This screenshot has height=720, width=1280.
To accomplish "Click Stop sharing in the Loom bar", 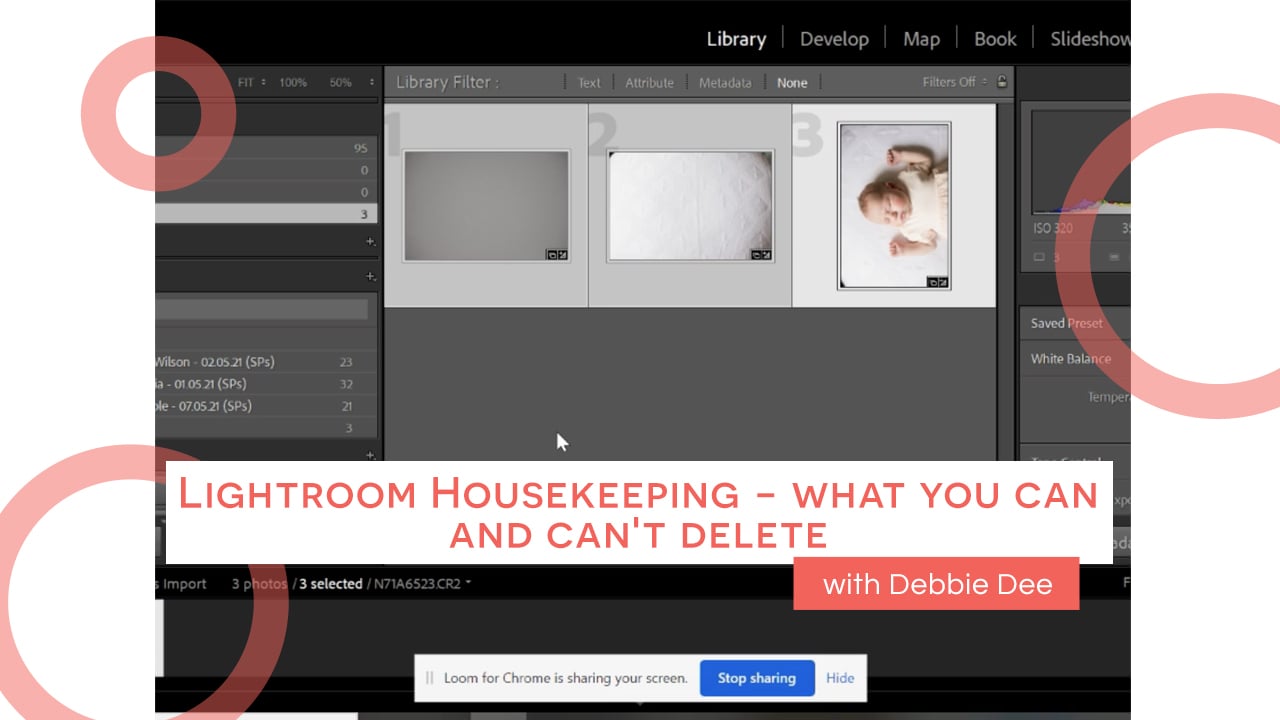I will (x=757, y=678).
